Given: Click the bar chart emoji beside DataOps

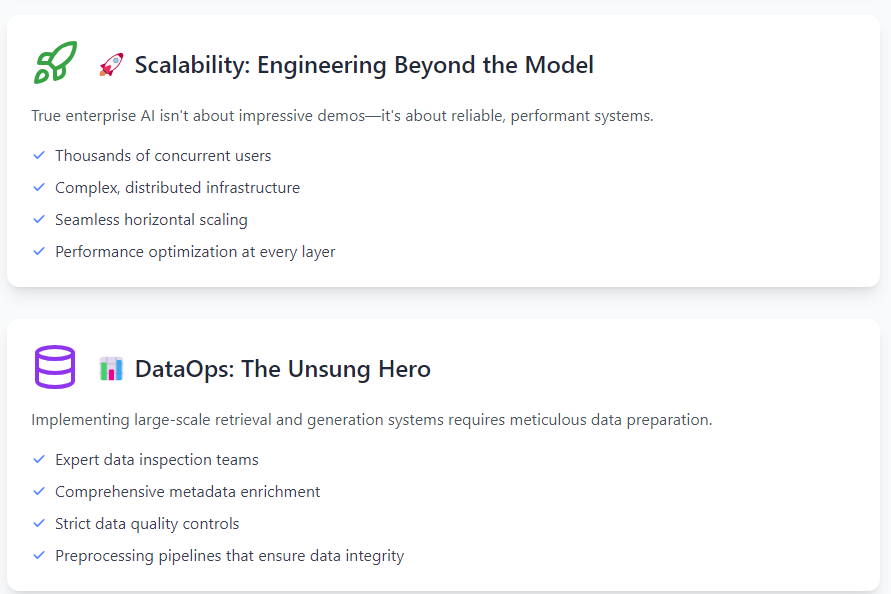Looking at the screenshot, I should click(x=111, y=369).
